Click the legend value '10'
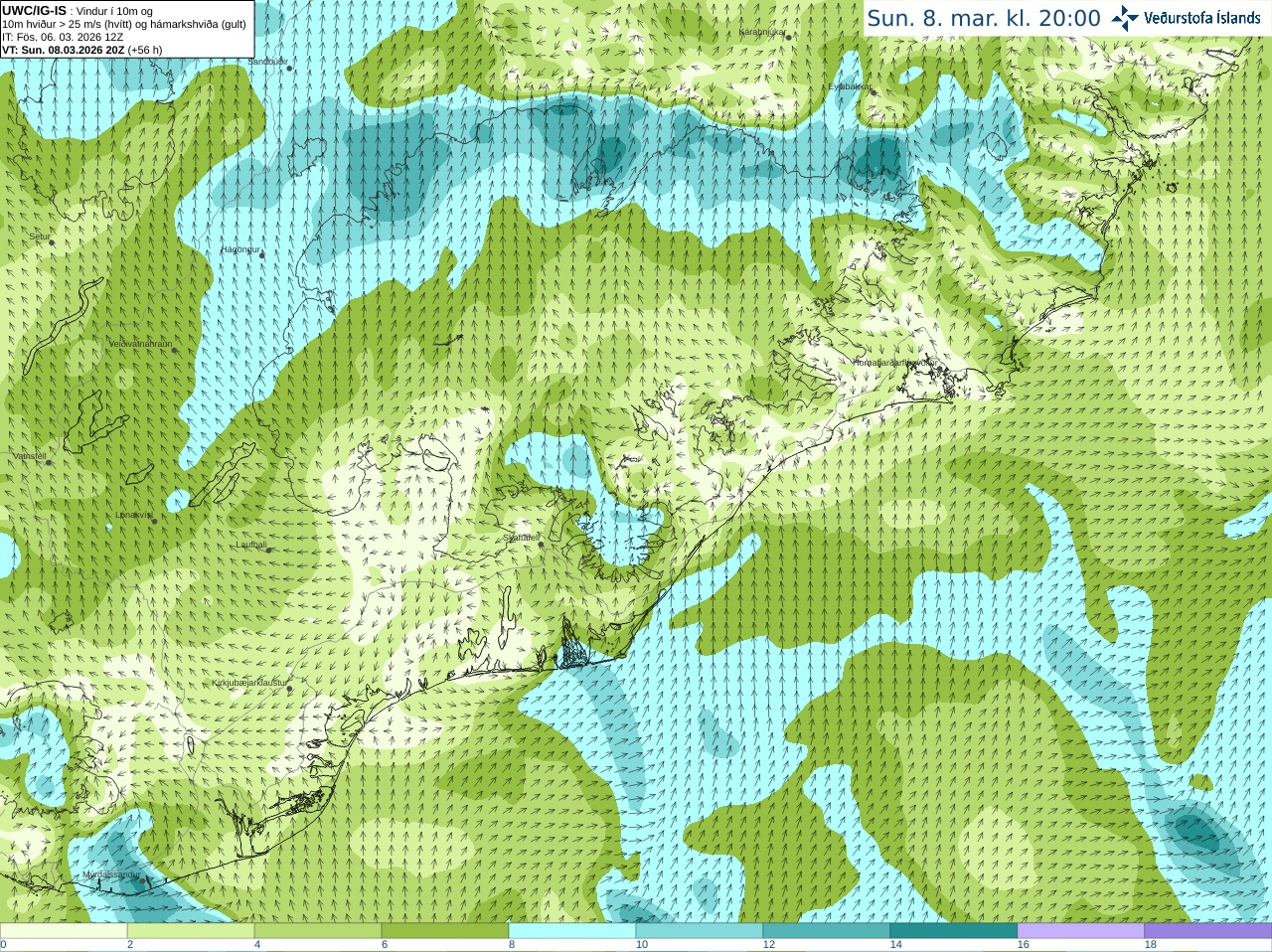This screenshot has width=1272, height=952. coord(642,945)
